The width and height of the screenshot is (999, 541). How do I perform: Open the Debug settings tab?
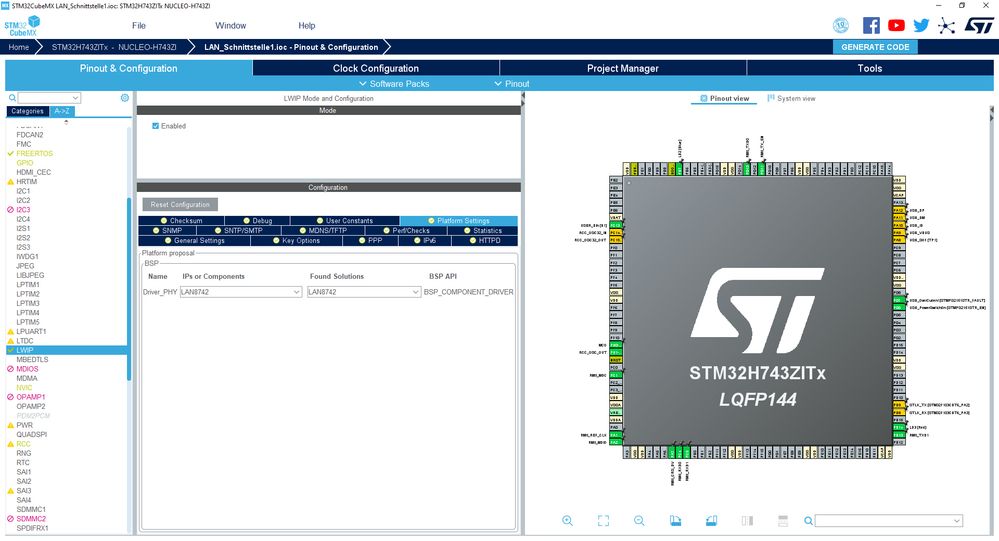point(257,220)
